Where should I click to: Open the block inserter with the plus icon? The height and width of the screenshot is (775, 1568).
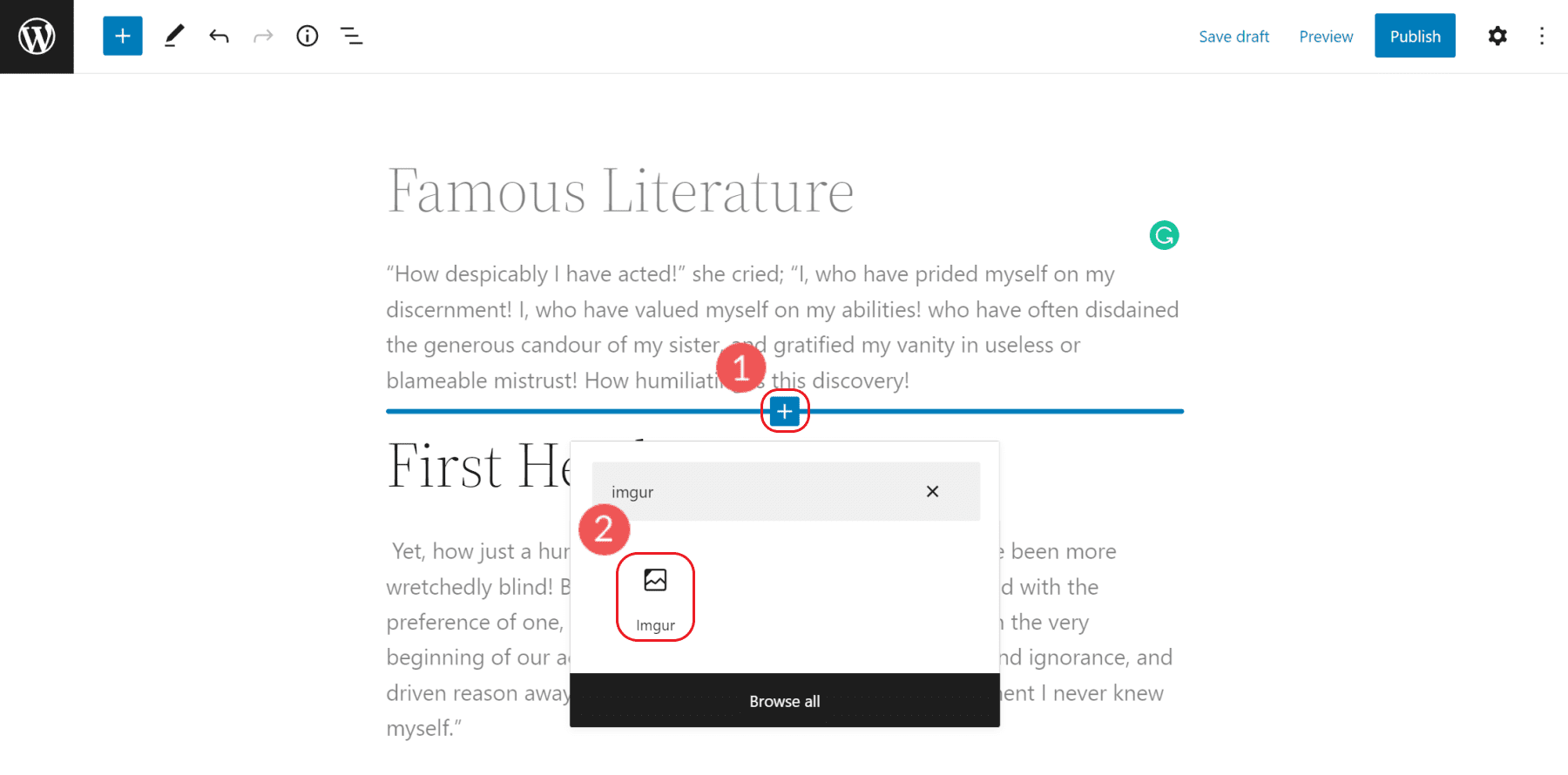coord(122,36)
